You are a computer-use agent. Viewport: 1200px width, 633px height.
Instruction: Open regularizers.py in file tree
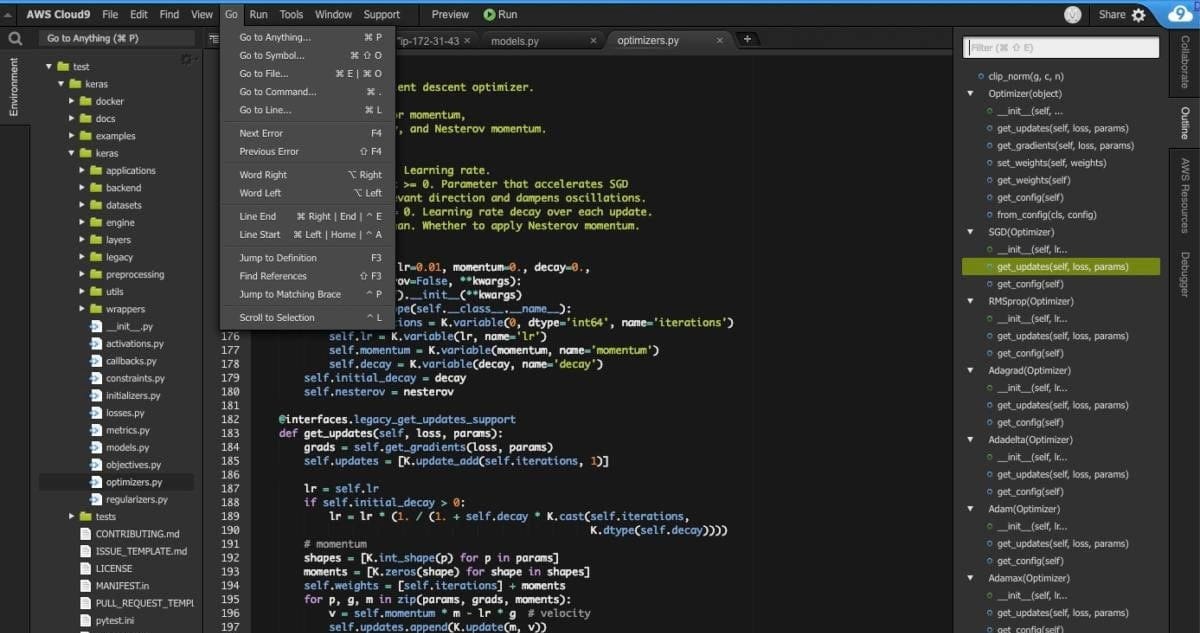tap(136, 499)
